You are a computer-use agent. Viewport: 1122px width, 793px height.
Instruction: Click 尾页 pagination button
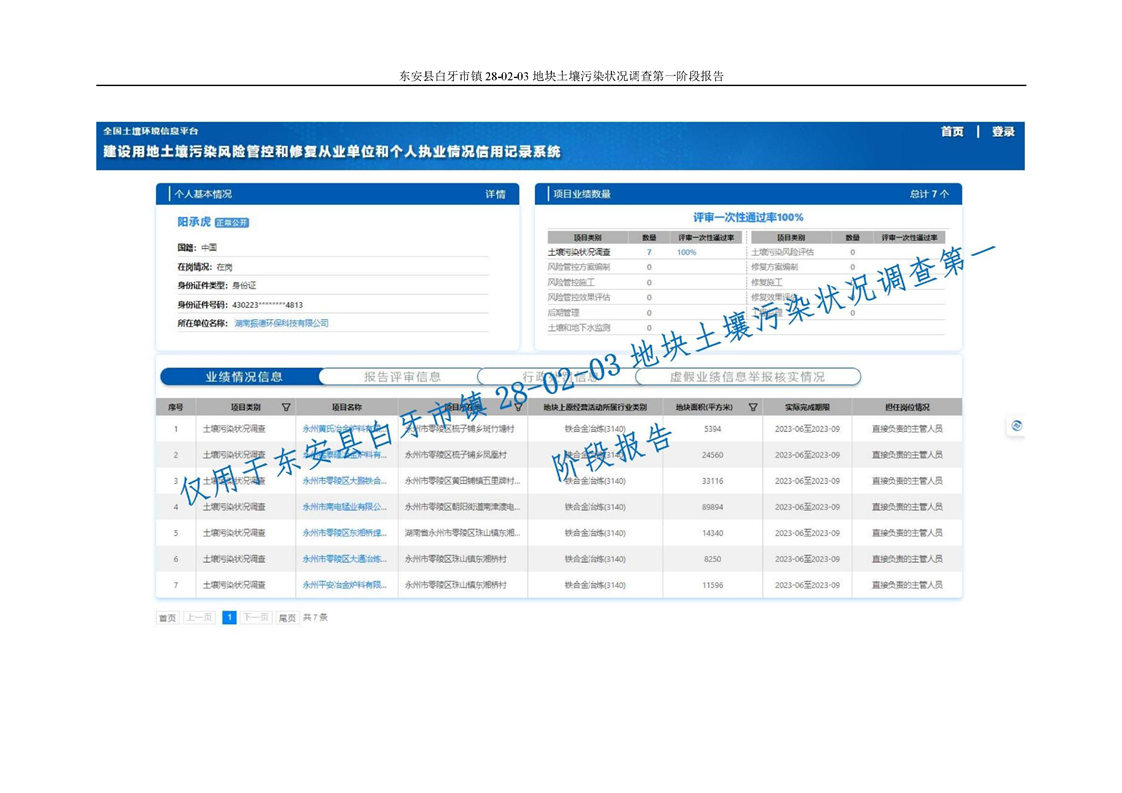point(287,618)
